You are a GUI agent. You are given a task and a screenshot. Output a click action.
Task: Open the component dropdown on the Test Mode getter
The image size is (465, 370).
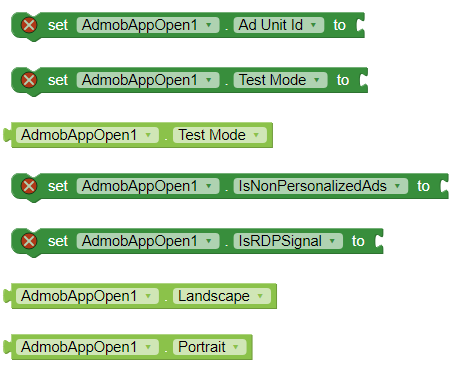[x=87, y=135]
